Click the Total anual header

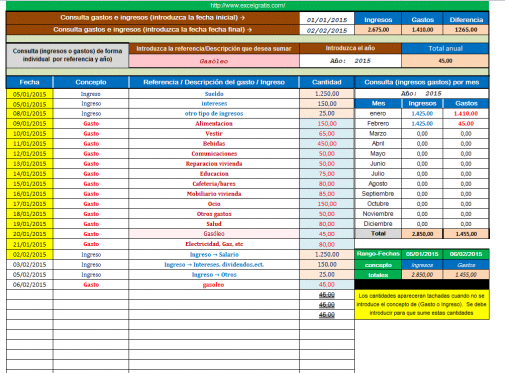(445, 49)
